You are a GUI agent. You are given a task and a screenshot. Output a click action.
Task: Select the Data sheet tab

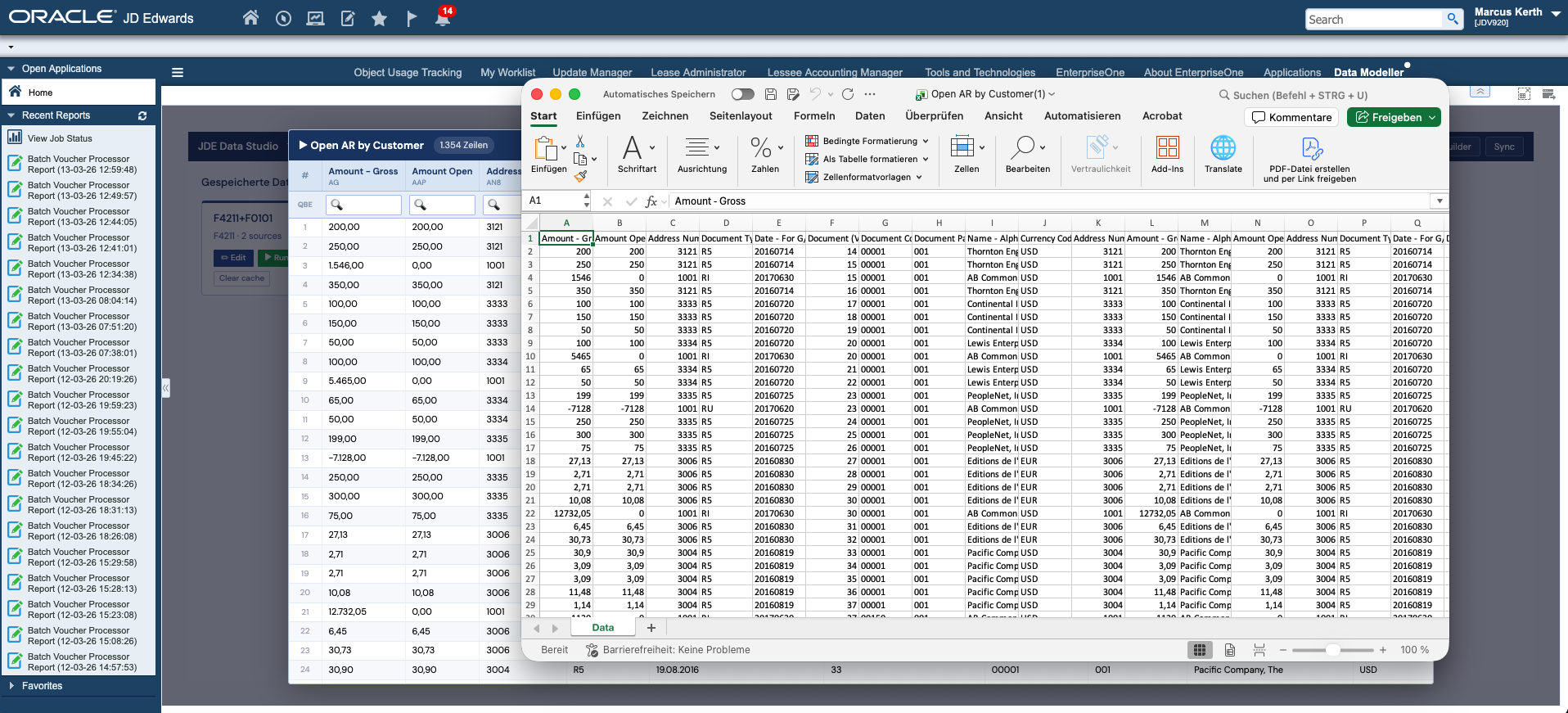pyautogui.click(x=603, y=628)
